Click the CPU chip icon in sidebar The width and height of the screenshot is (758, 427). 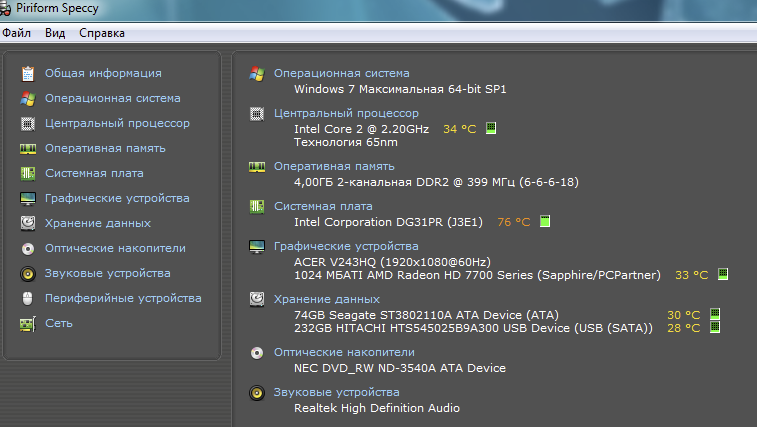tap(28, 124)
